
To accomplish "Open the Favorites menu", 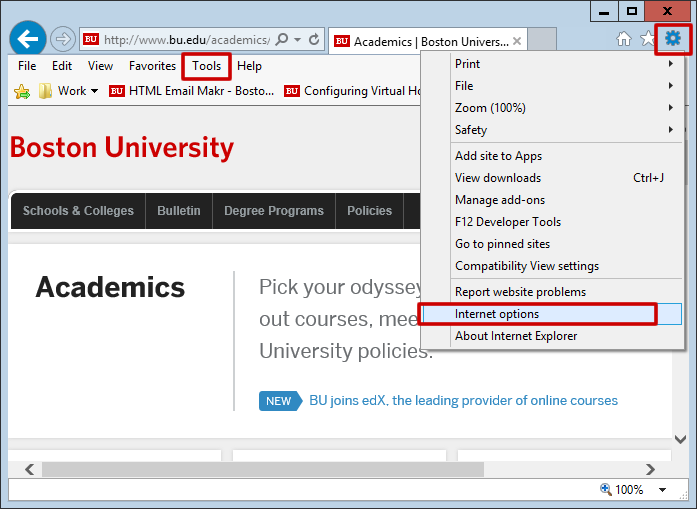I will (152, 66).
